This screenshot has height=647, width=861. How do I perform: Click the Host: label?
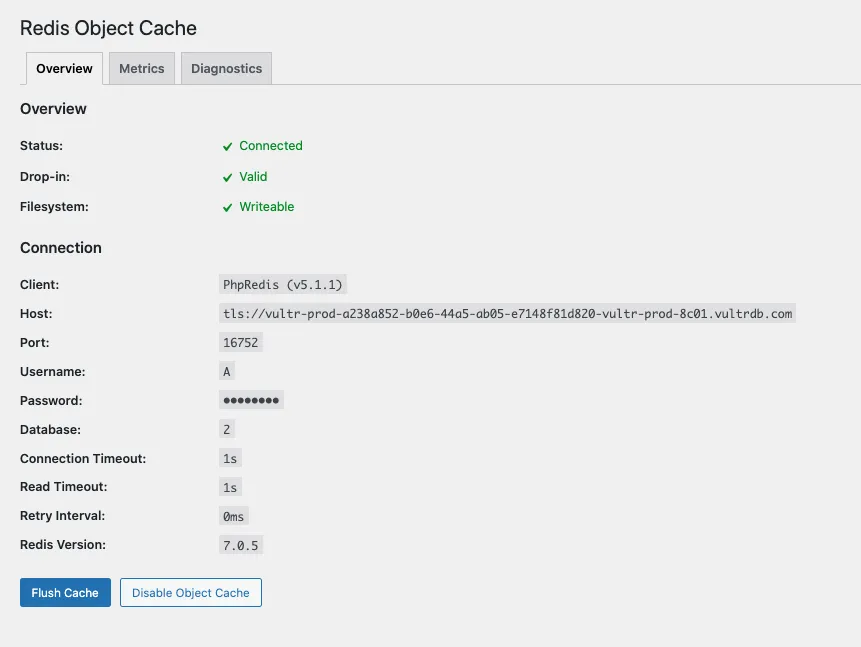[36, 314]
